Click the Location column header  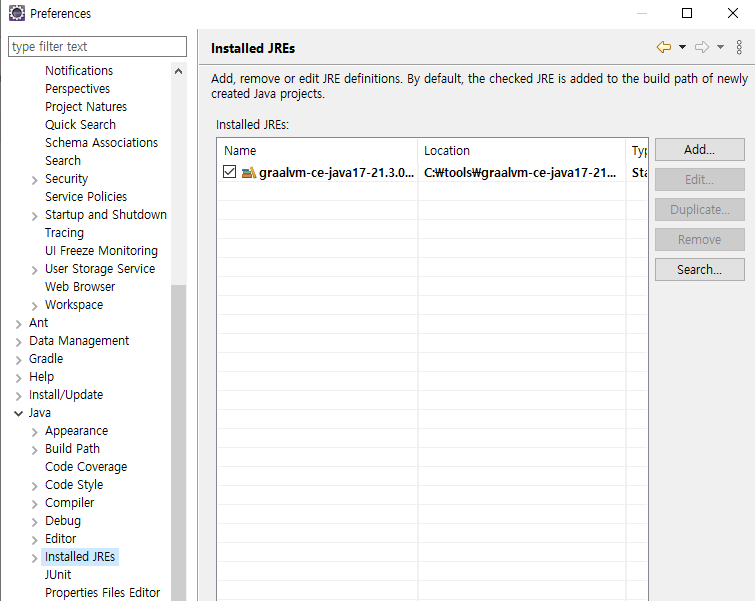521,151
